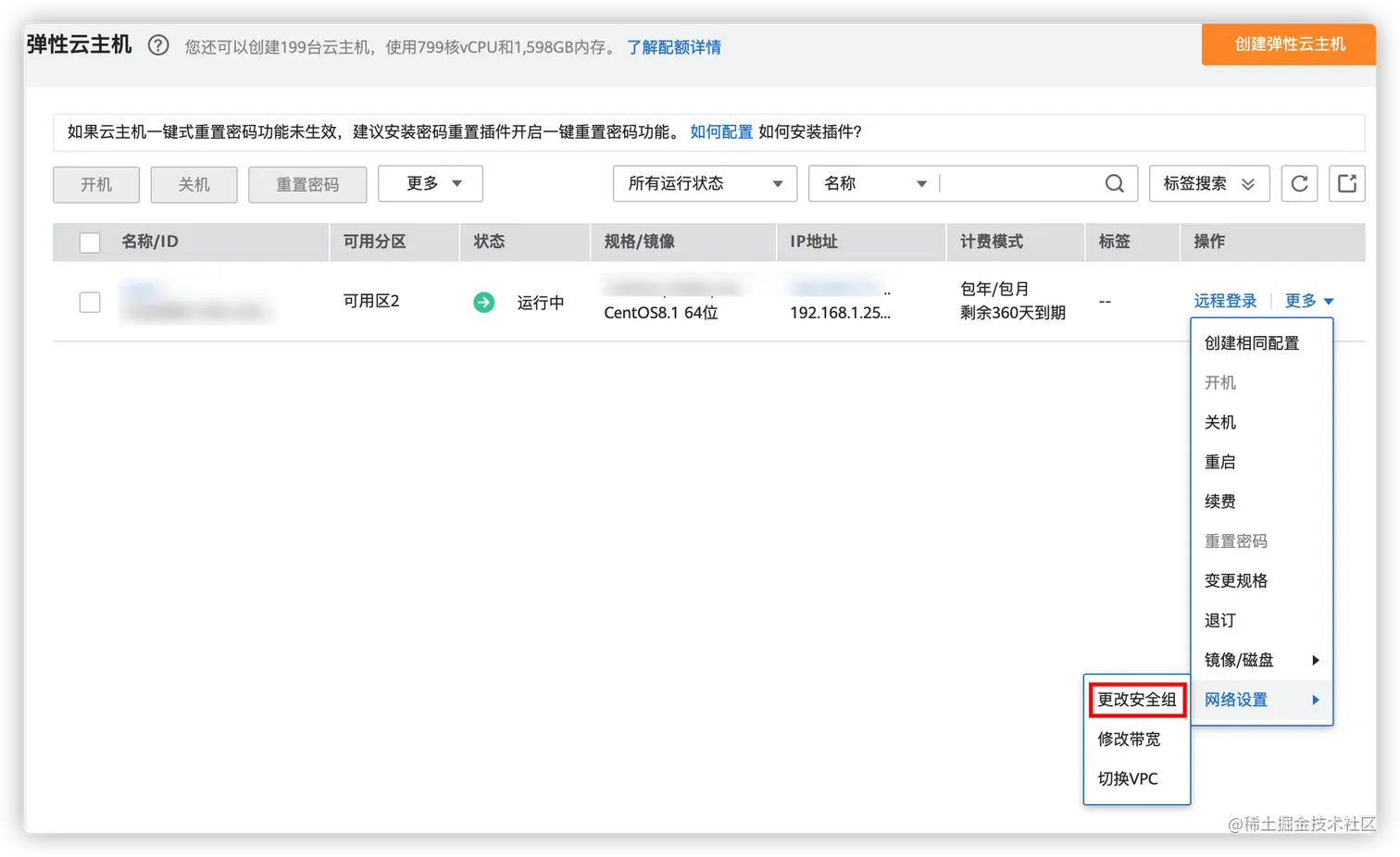Open the 所有运行状态 filter dropdown

705,183
